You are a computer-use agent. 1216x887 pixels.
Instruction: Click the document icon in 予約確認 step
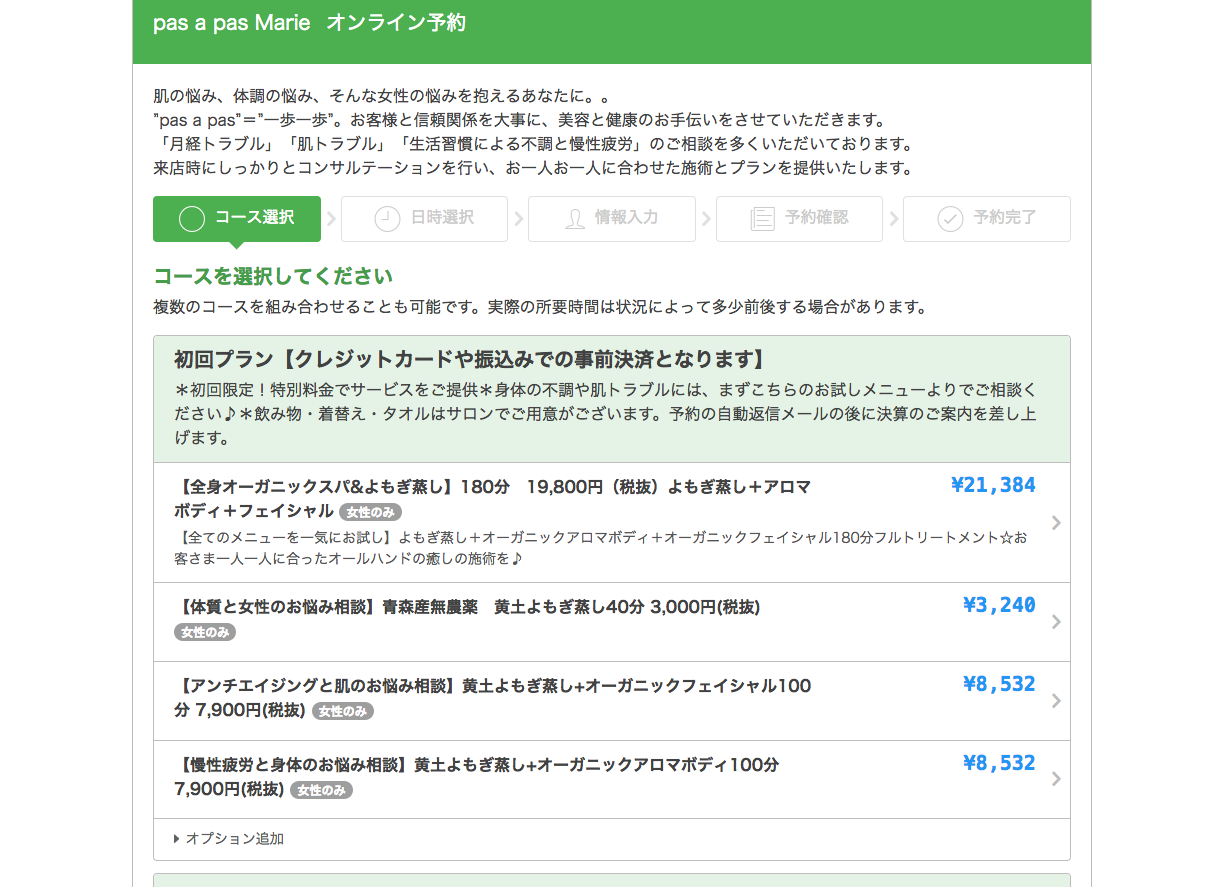pyautogui.click(x=762, y=219)
